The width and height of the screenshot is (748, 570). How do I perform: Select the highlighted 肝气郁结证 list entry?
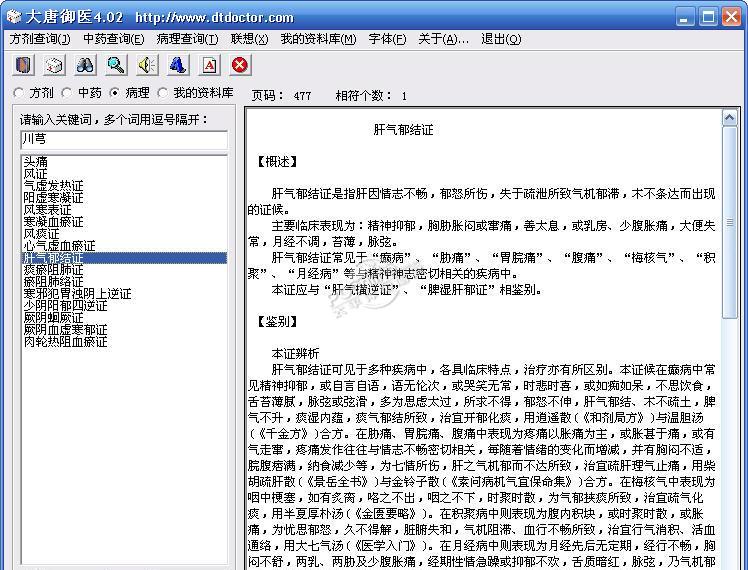[125, 258]
